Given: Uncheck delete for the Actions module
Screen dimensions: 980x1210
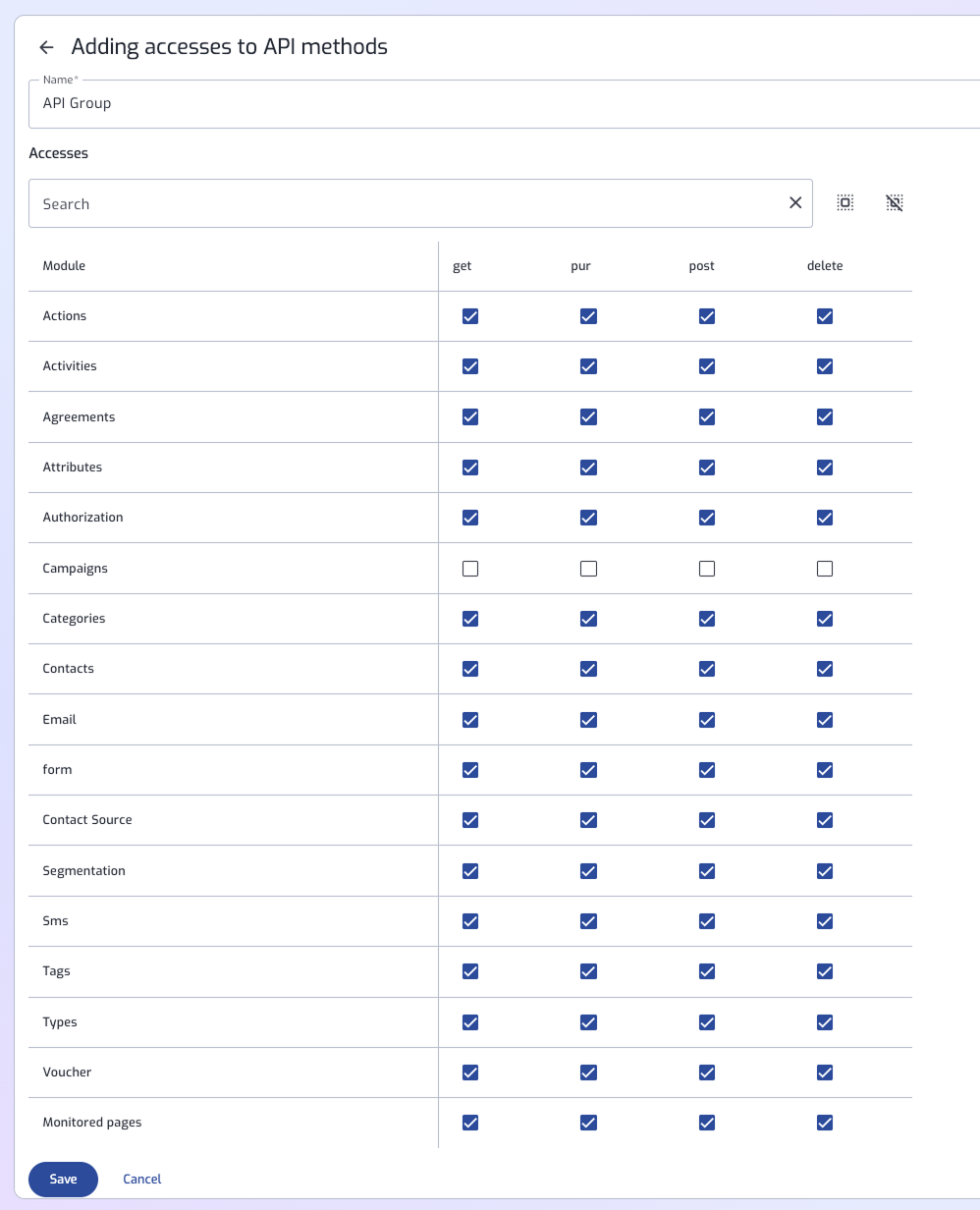Looking at the screenshot, I should pyautogui.click(x=825, y=316).
